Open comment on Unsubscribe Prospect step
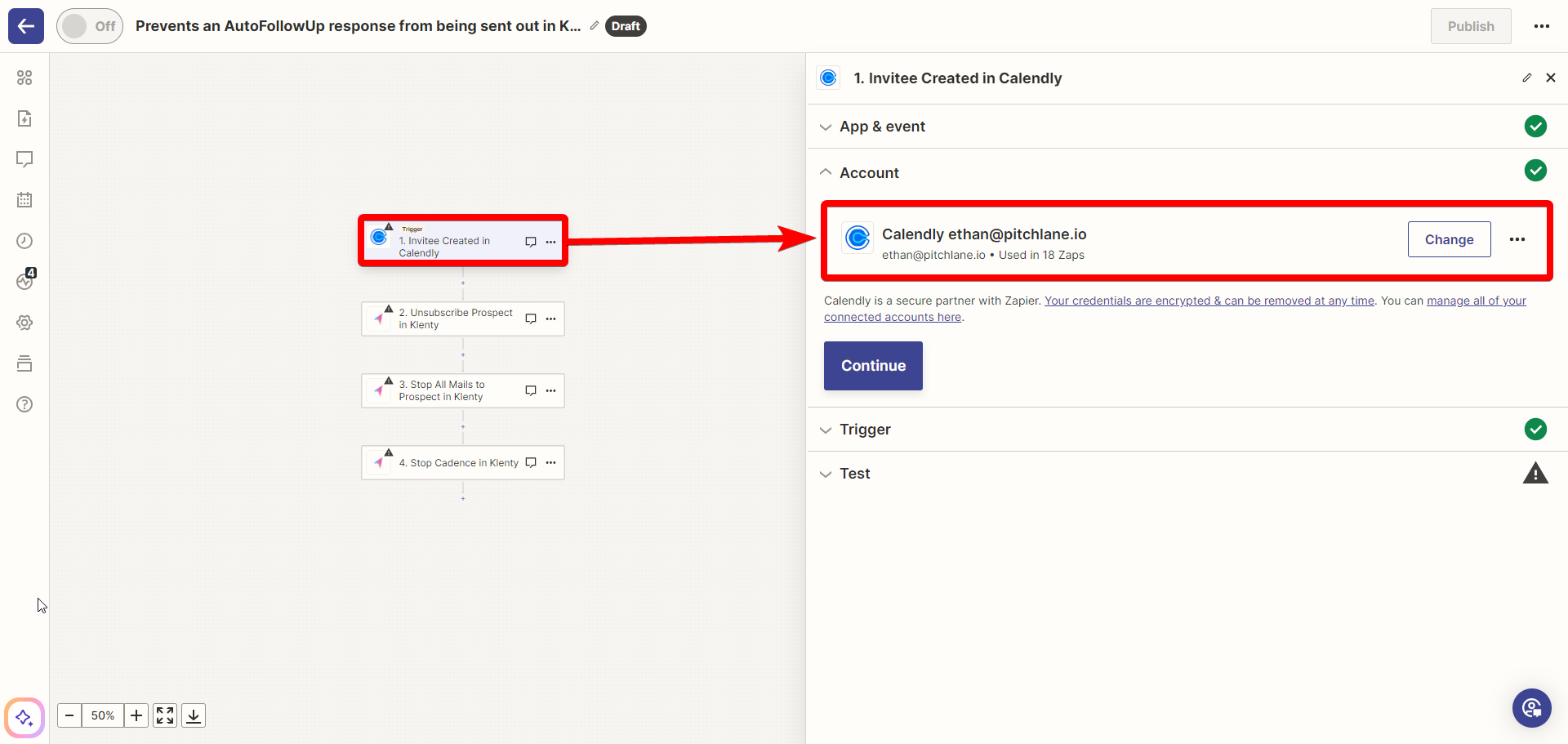Viewport: 1568px width, 744px height. tap(531, 319)
